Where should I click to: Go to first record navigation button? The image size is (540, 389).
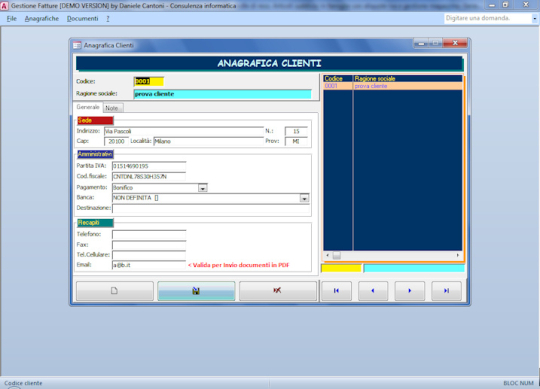click(x=336, y=291)
